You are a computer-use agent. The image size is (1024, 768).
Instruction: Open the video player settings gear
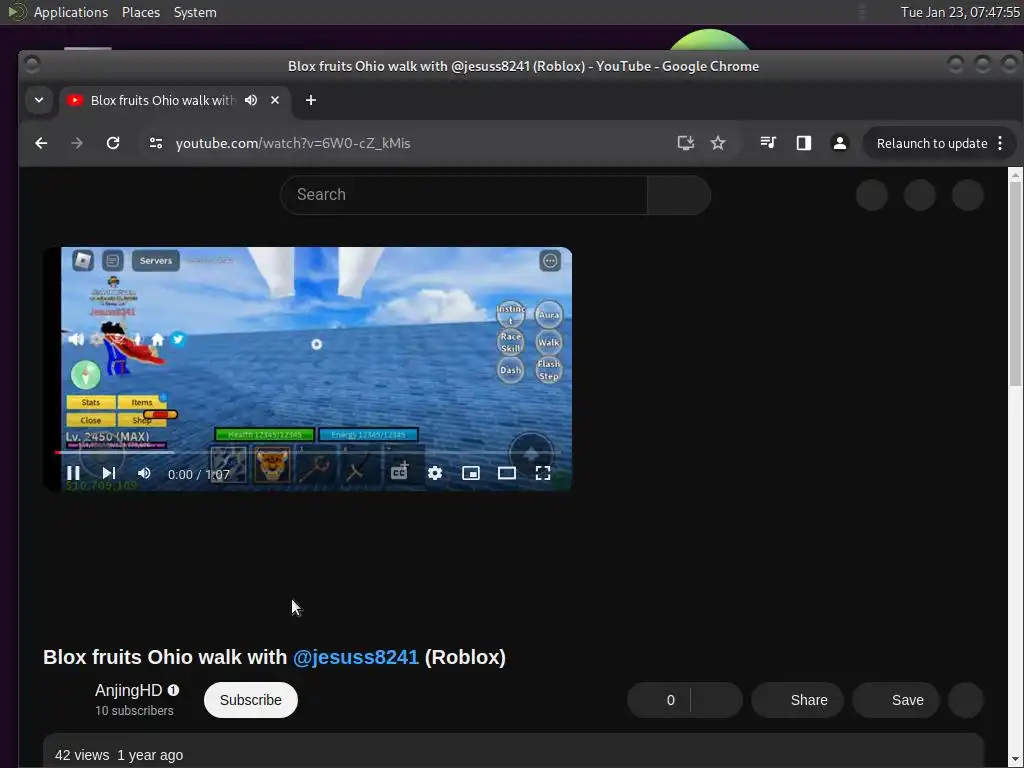tap(435, 473)
